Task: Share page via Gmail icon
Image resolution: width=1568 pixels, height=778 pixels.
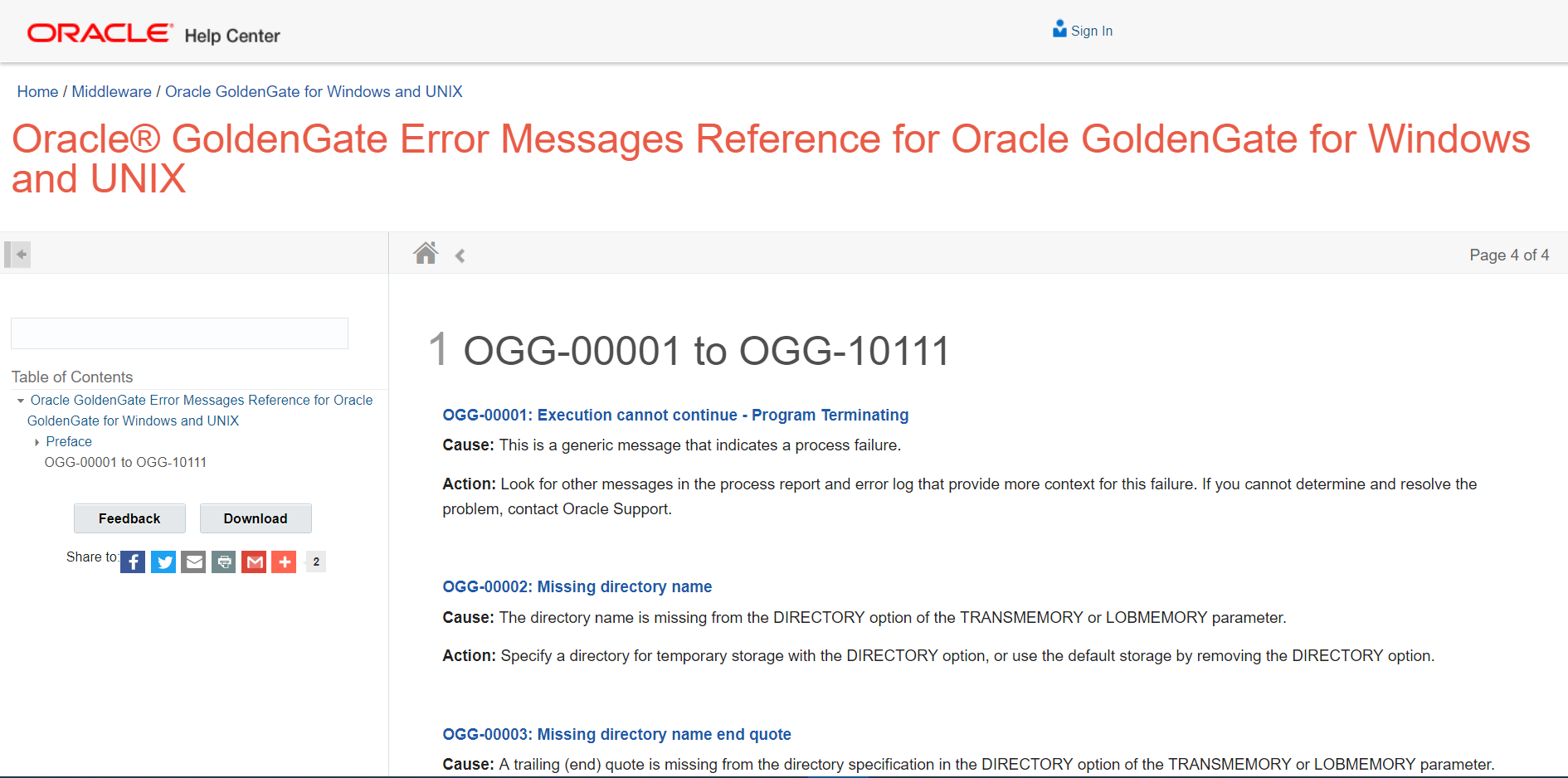Action: tap(254, 562)
